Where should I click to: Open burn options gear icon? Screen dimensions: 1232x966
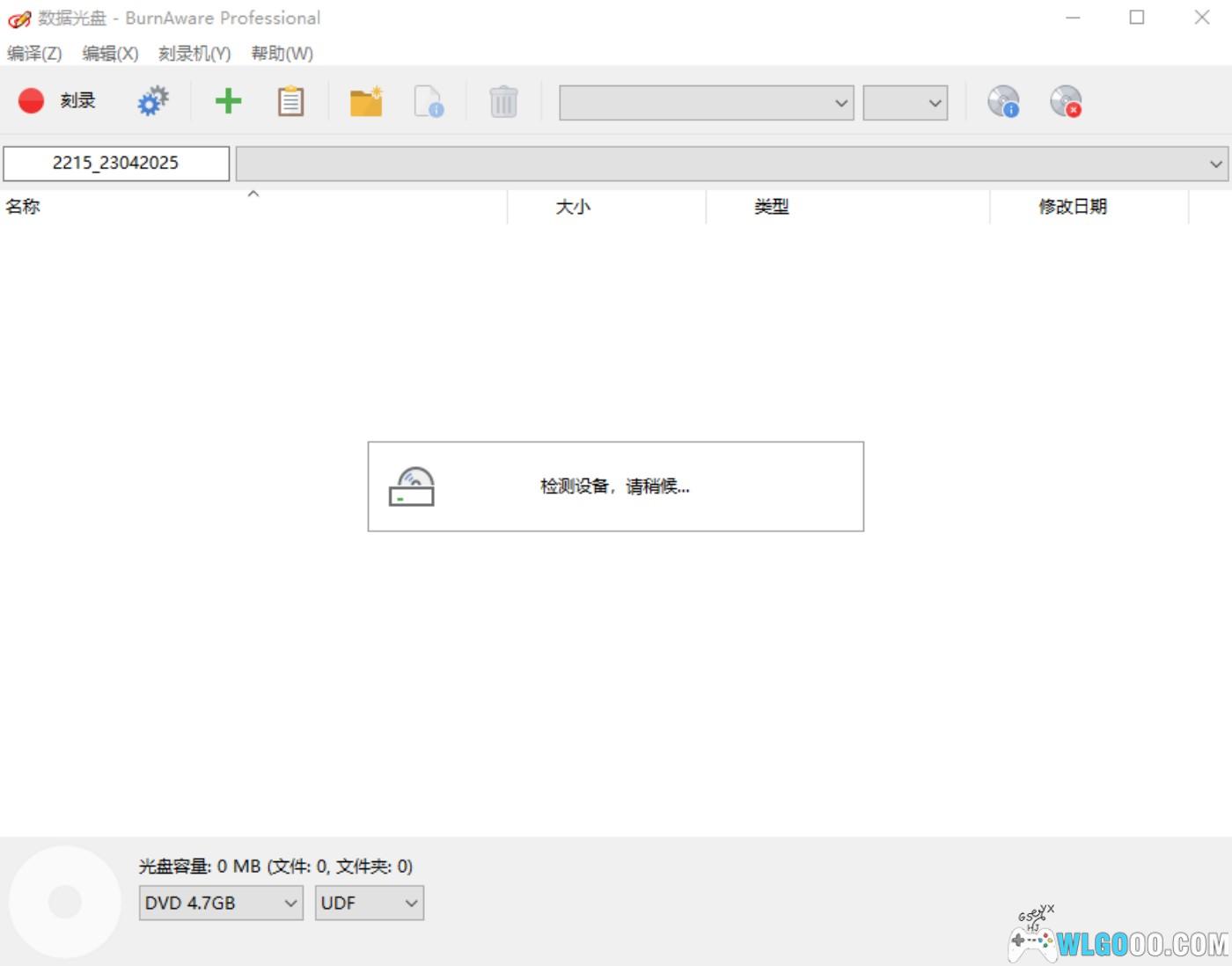(x=153, y=101)
